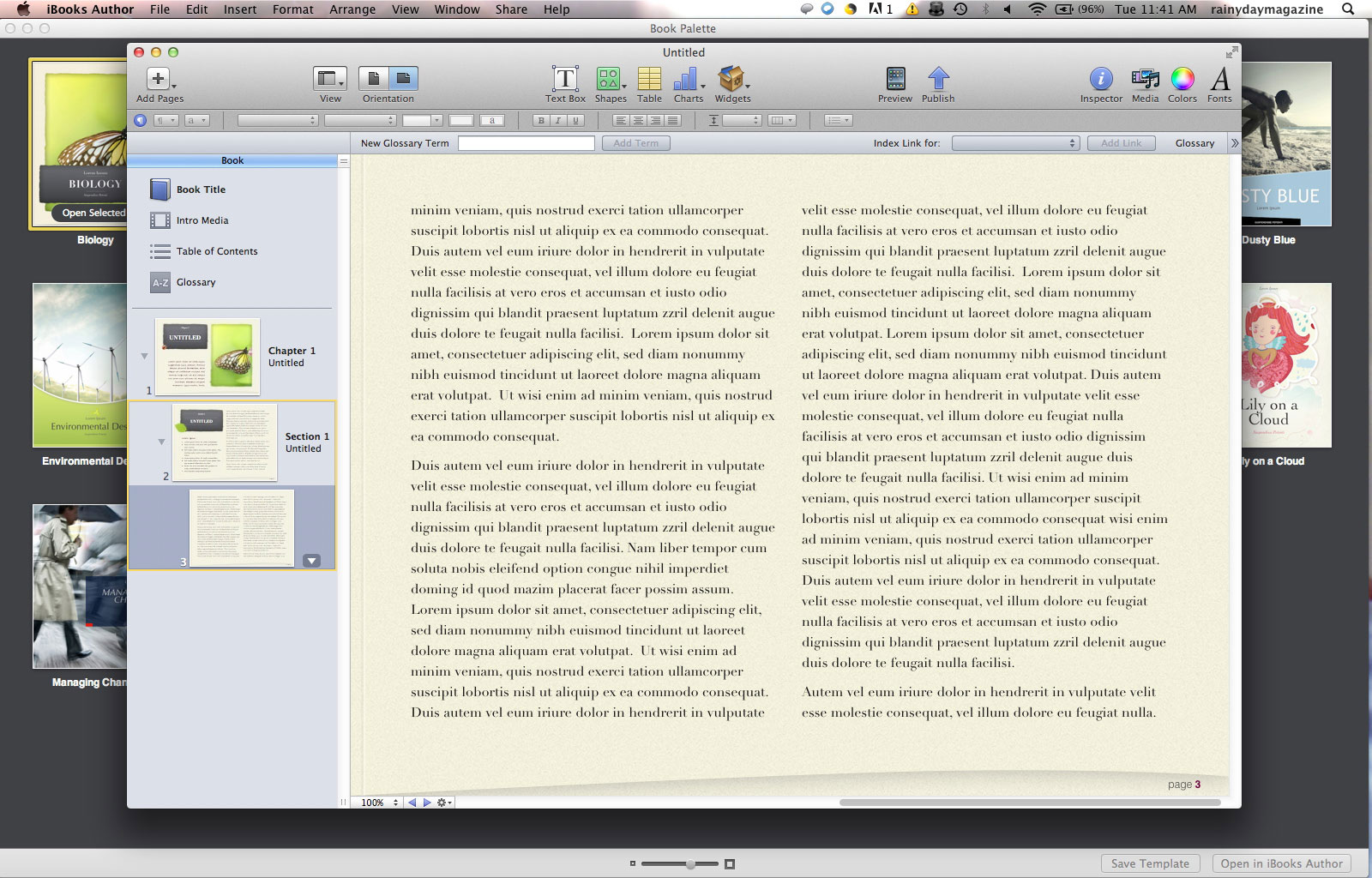Center the text

(638, 120)
